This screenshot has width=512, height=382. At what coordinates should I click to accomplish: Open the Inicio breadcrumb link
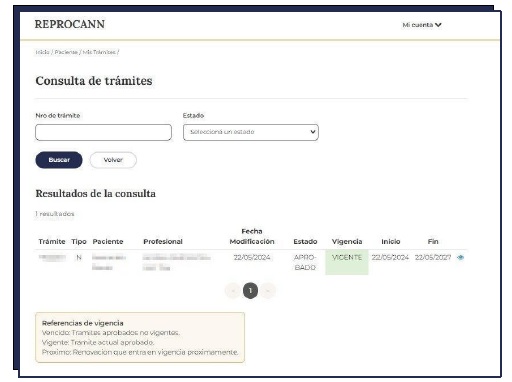[x=42, y=52]
